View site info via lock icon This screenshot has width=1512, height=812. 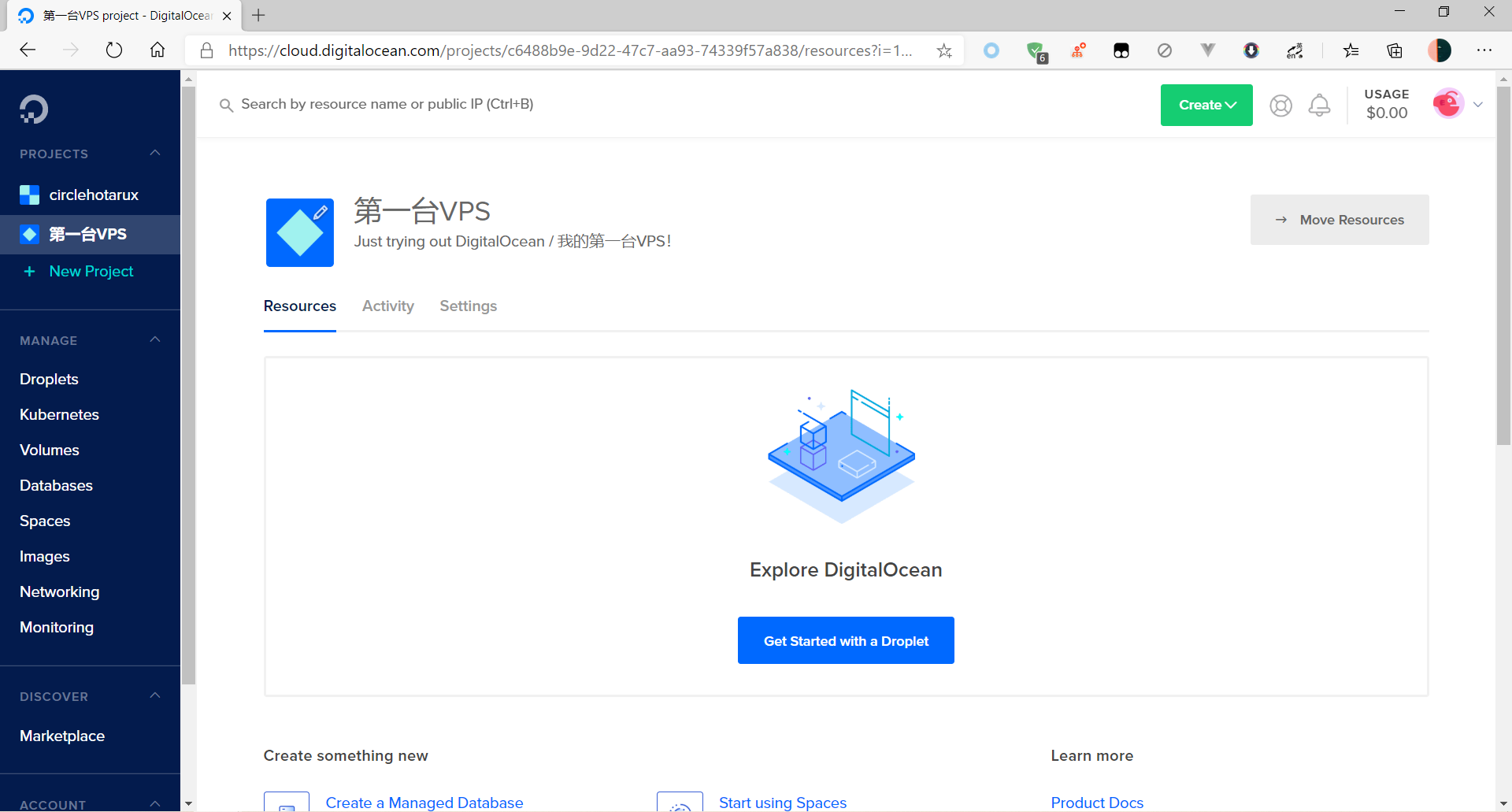coord(207,50)
